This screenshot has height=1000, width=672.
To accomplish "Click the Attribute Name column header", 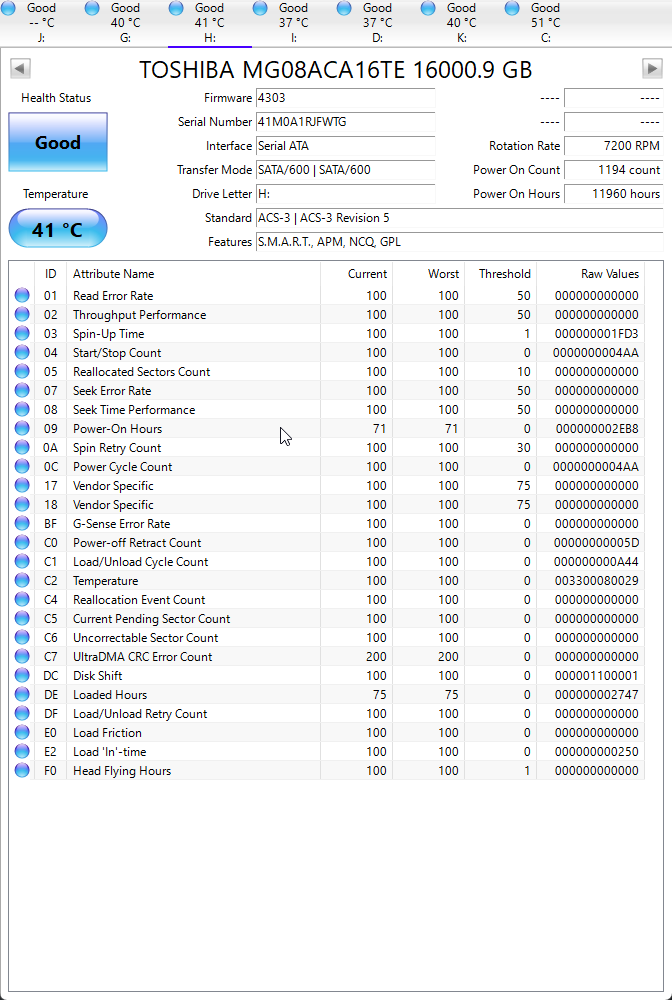I will [x=193, y=274].
